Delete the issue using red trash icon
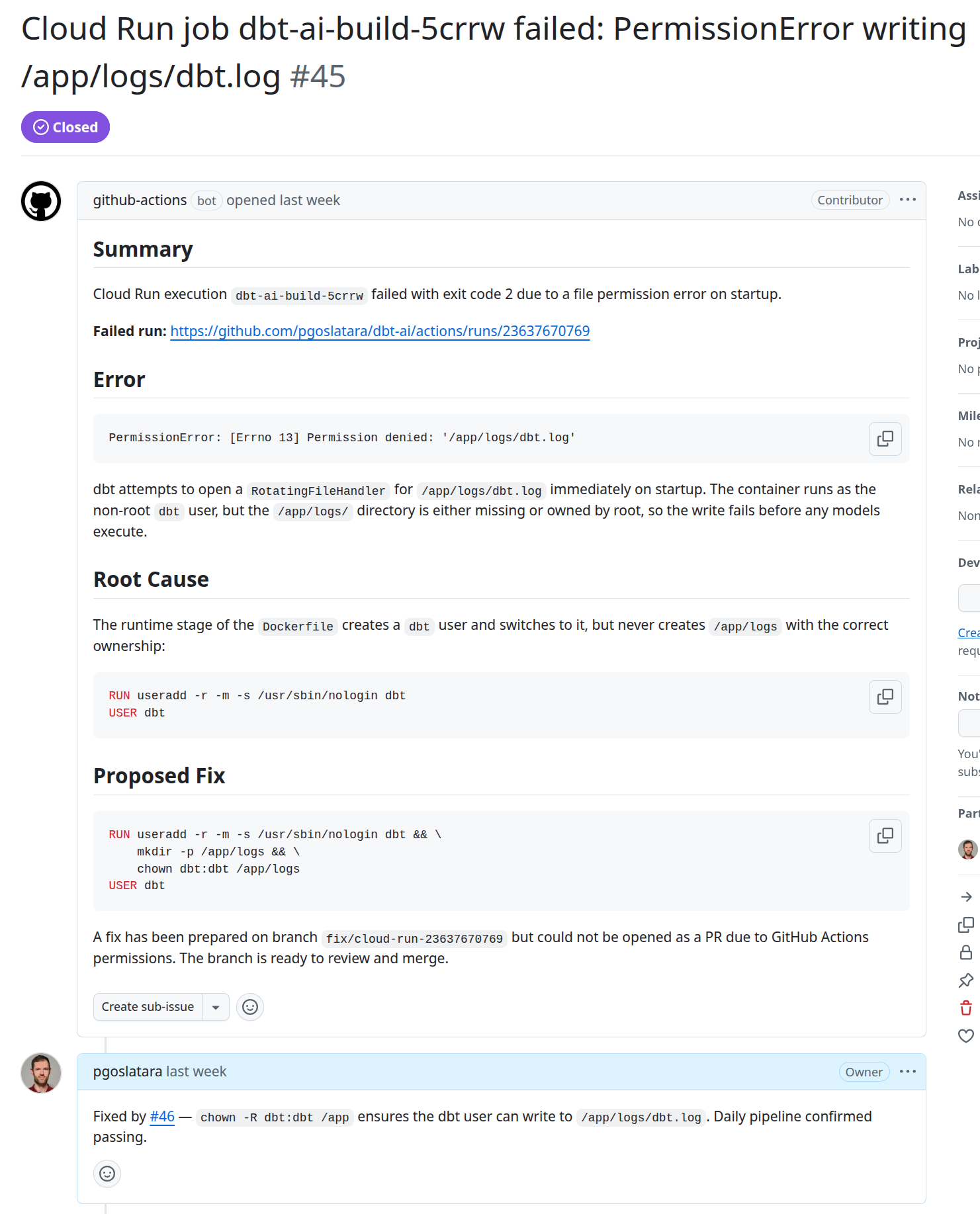The height and width of the screenshot is (1214, 980). 966,1008
